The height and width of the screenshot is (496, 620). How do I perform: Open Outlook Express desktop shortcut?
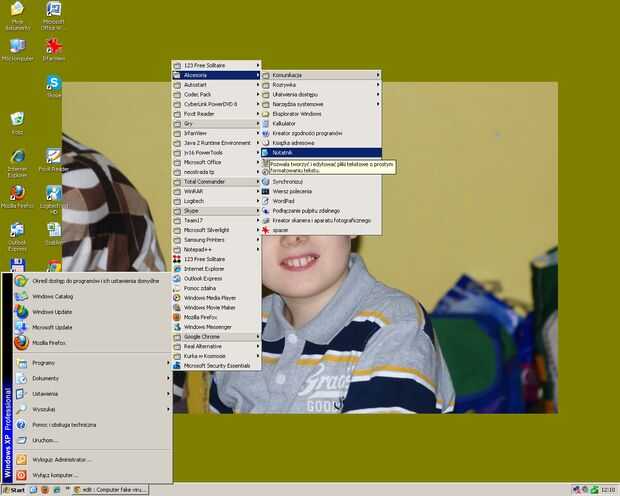point(17,237)
